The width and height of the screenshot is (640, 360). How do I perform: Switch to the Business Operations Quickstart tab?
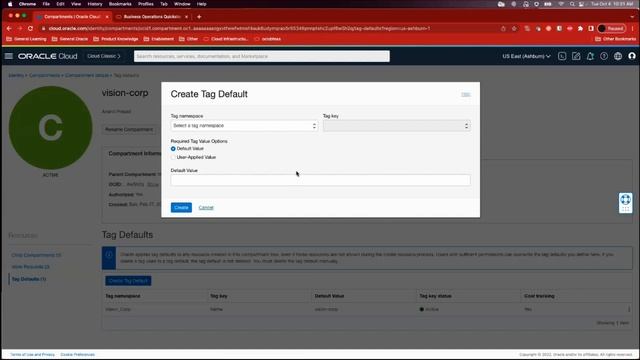(x=151, y=17)
